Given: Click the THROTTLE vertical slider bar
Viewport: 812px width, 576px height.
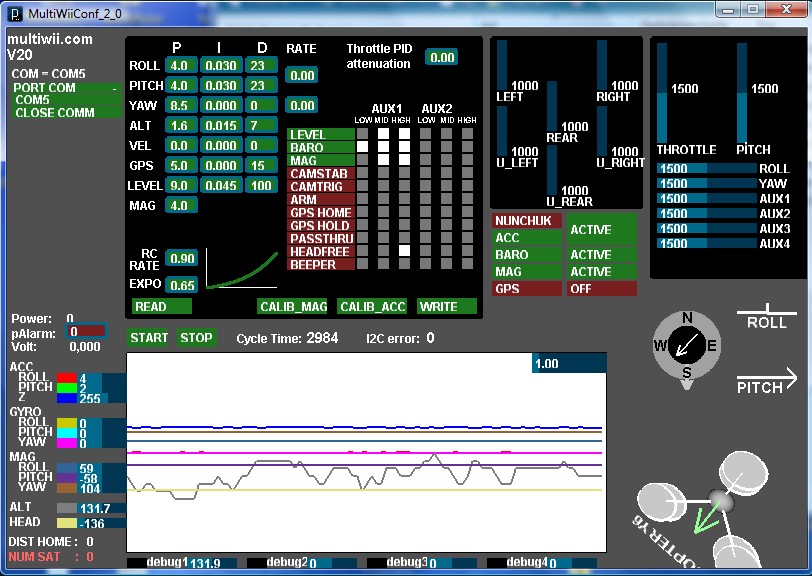Looking at the screenshot, I should tap(662, 93).
